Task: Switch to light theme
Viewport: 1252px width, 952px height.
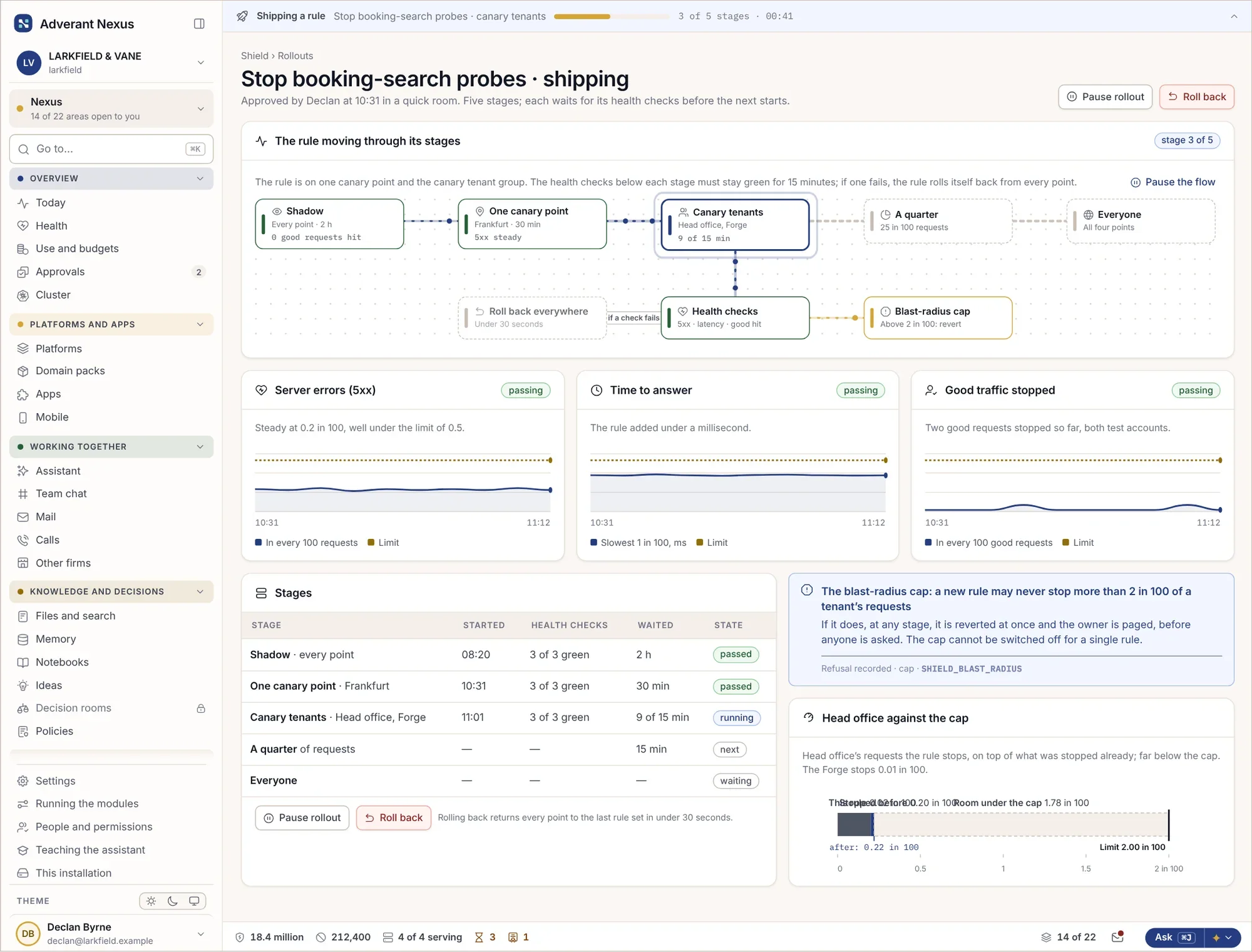Action: [x=151, y=901]
